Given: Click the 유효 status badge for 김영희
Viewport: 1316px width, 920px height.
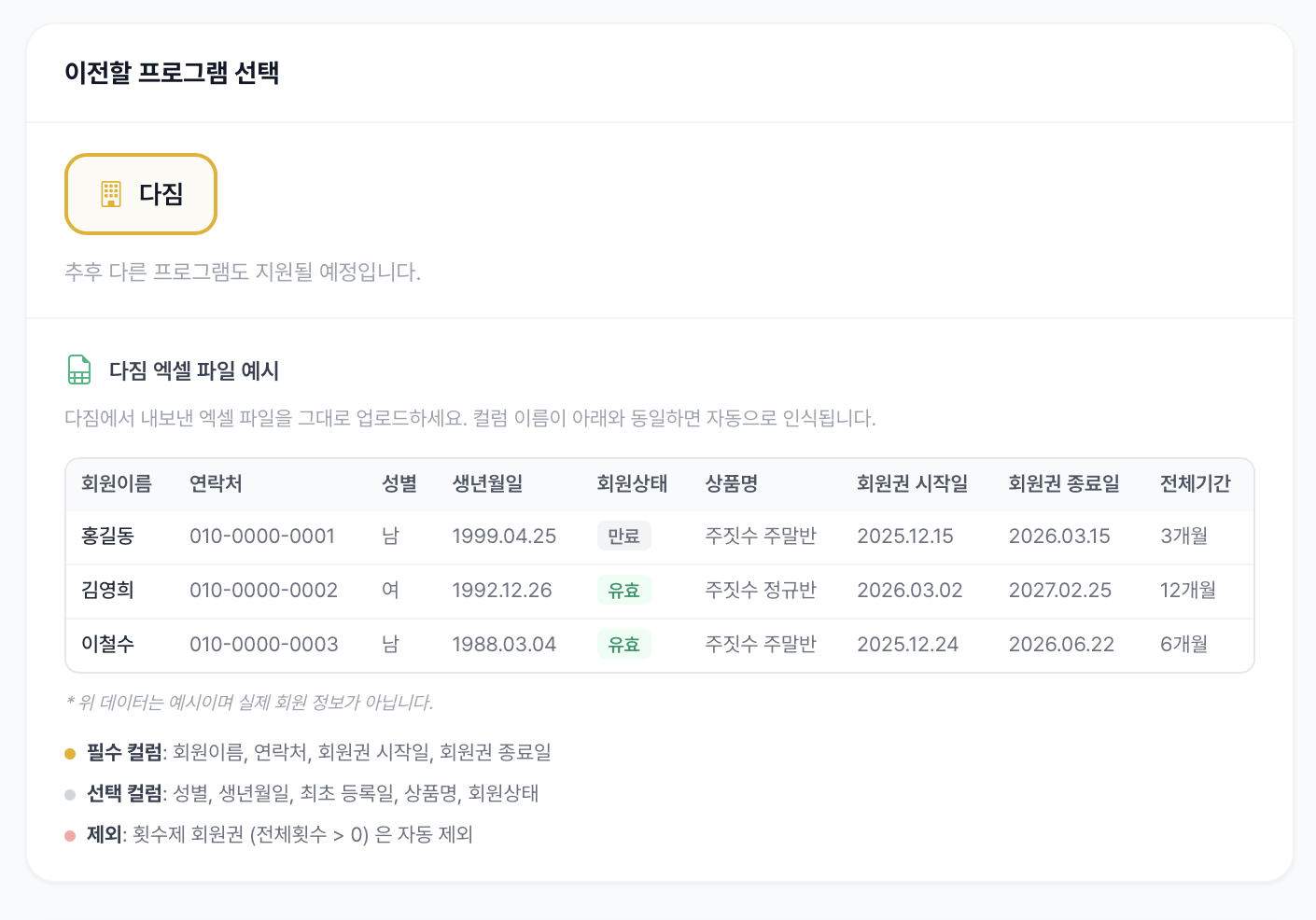Looking at the screenshot, I should click(x=623, y=590).
